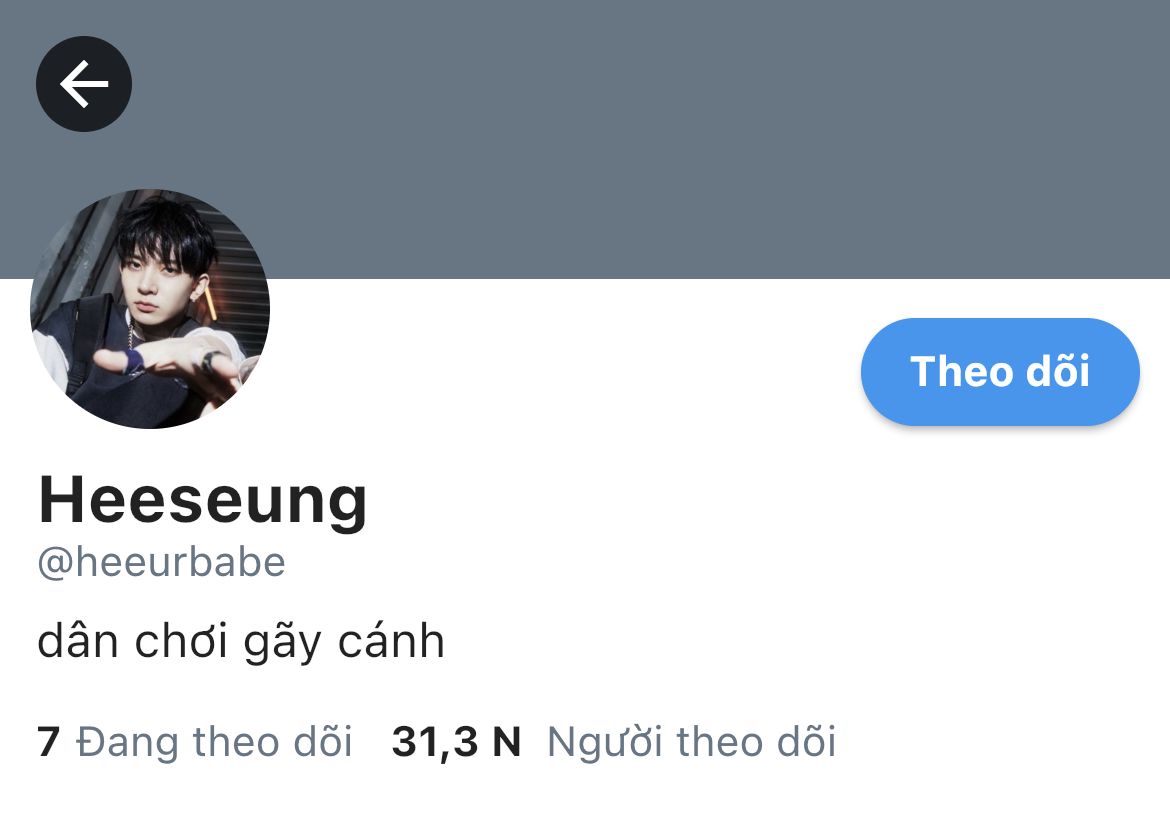Open the Đang theo dõi list
This screenshot has height=822, width=1170.
[214, 741]
